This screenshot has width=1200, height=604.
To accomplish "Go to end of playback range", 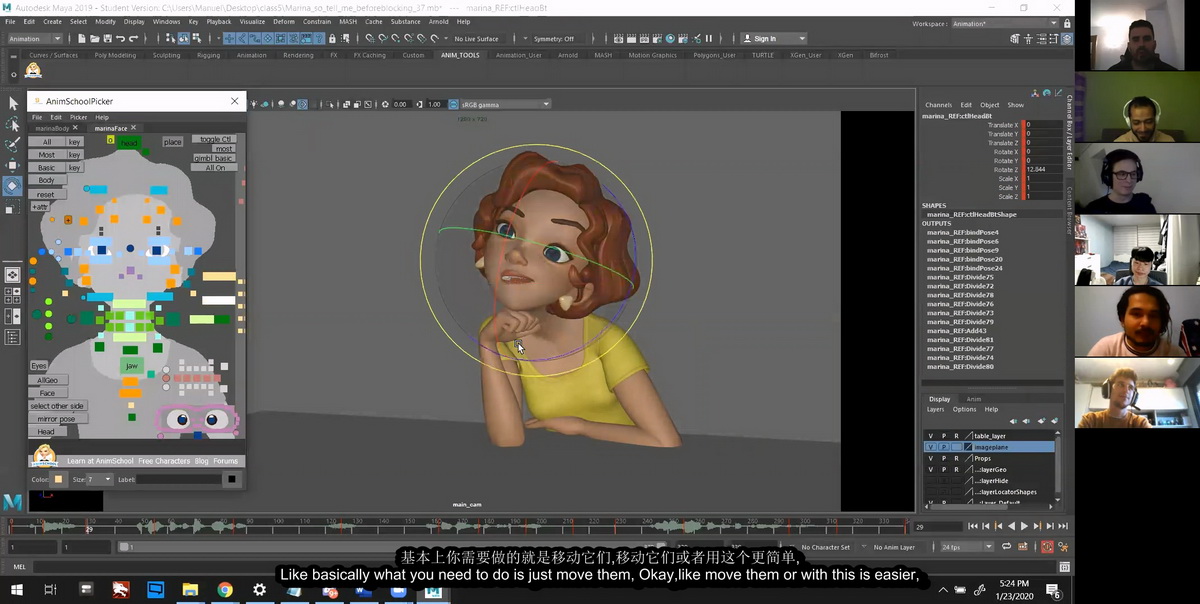I will [x=1061, y=526].
